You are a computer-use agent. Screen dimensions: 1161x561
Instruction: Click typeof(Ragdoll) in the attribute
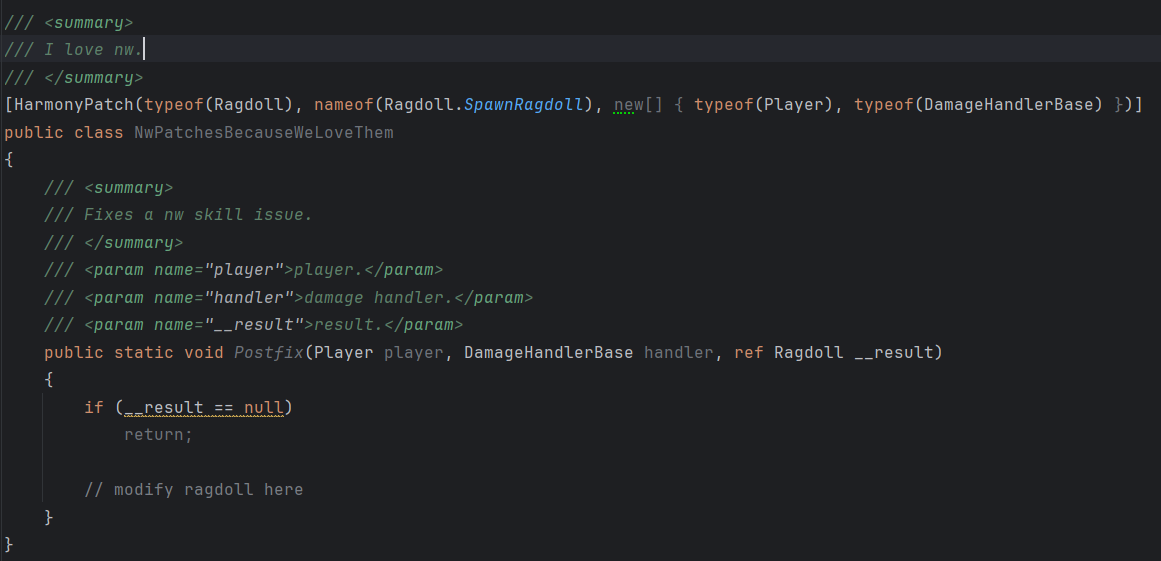[219, 105]
